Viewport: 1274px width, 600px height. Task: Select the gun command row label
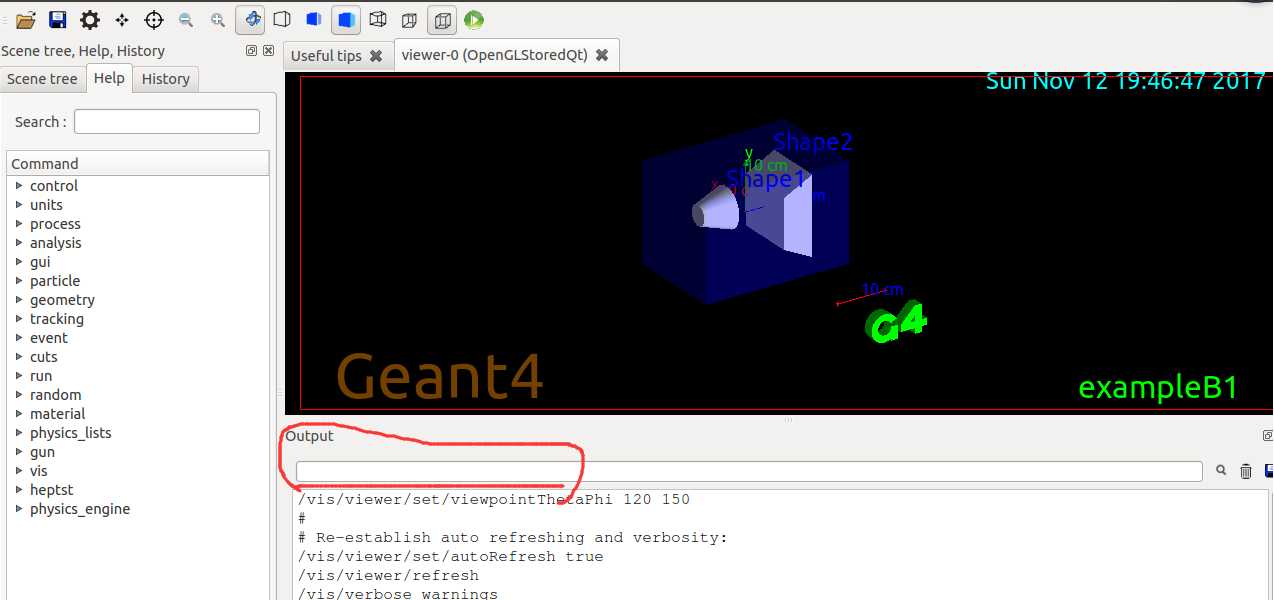pyautogui.click(x=42, y=452)
